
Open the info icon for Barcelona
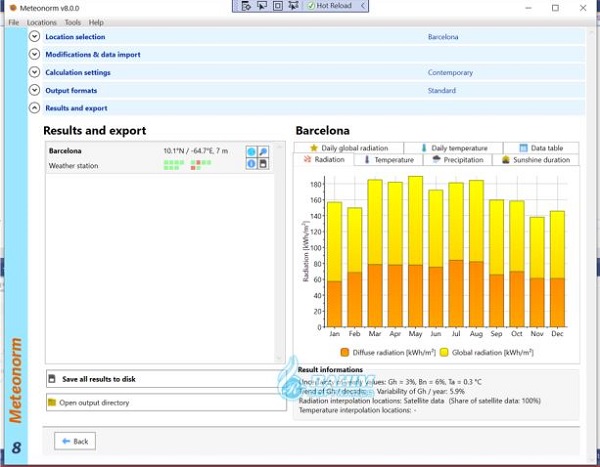tap(252, 164)
